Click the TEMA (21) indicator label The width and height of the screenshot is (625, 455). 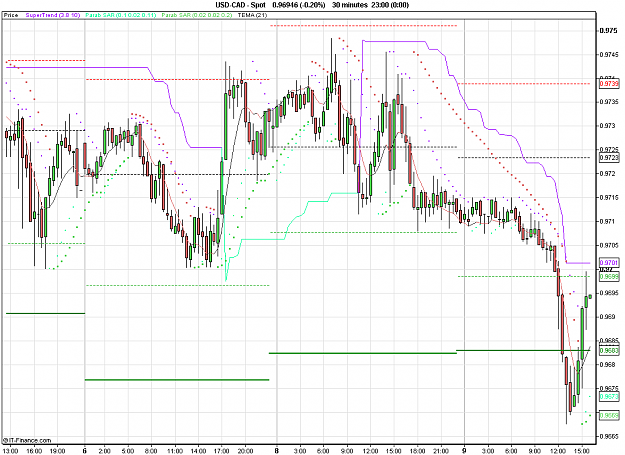(x=252, y=15)
